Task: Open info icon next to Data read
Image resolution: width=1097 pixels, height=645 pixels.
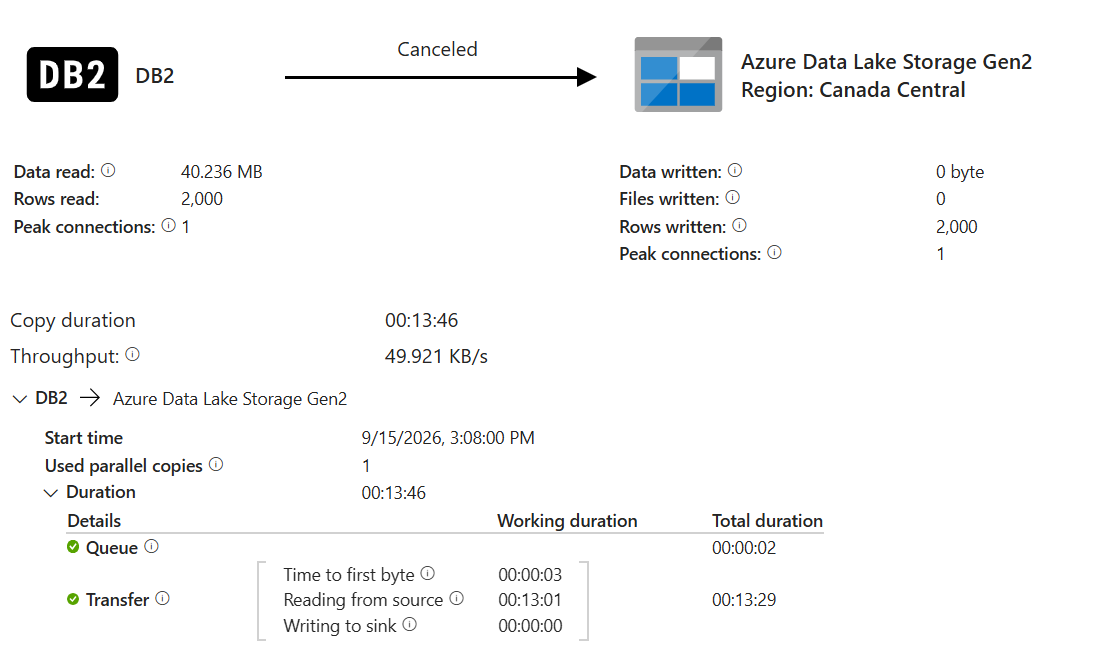Action: tap(108, 170)
